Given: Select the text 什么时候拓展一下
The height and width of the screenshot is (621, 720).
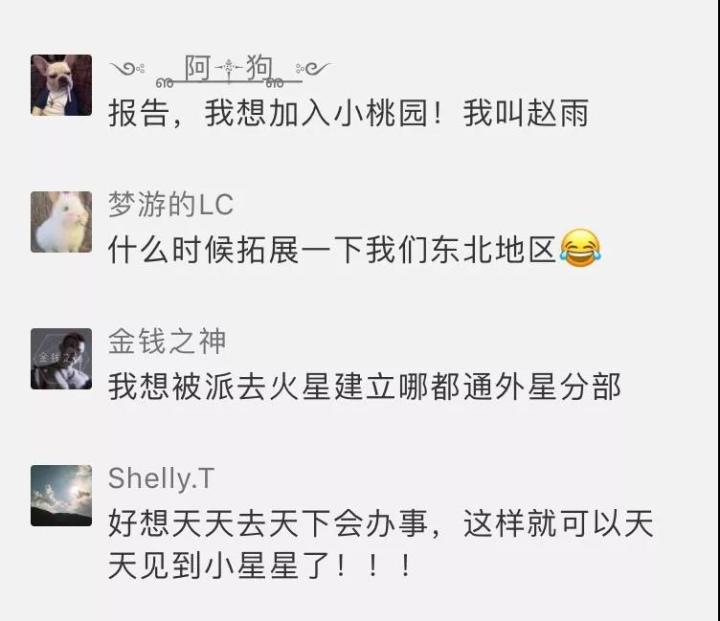Looking at the screenshot, I should (x=236, y=250).
